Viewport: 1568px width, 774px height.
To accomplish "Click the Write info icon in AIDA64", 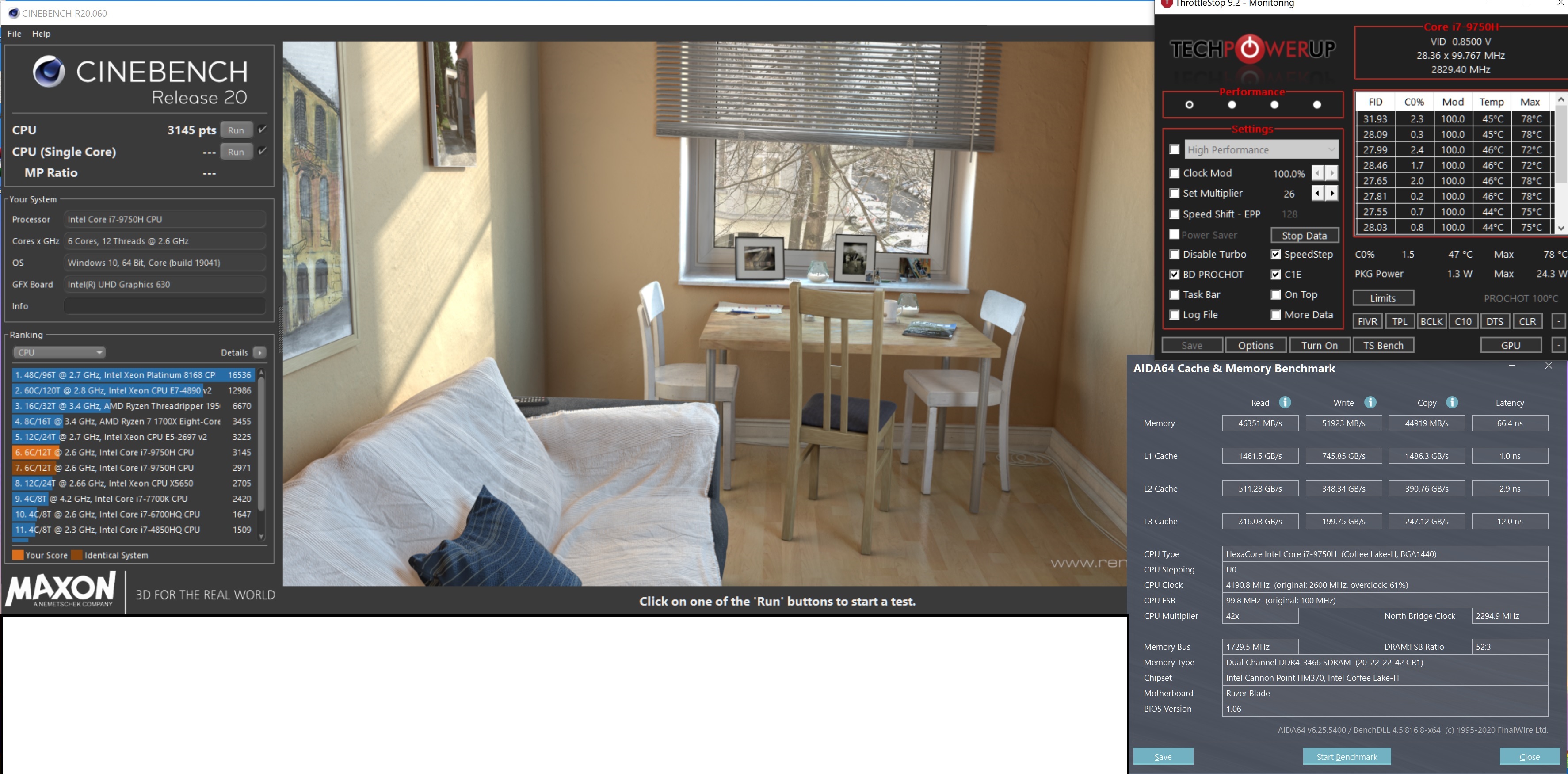I will 1370,402.
